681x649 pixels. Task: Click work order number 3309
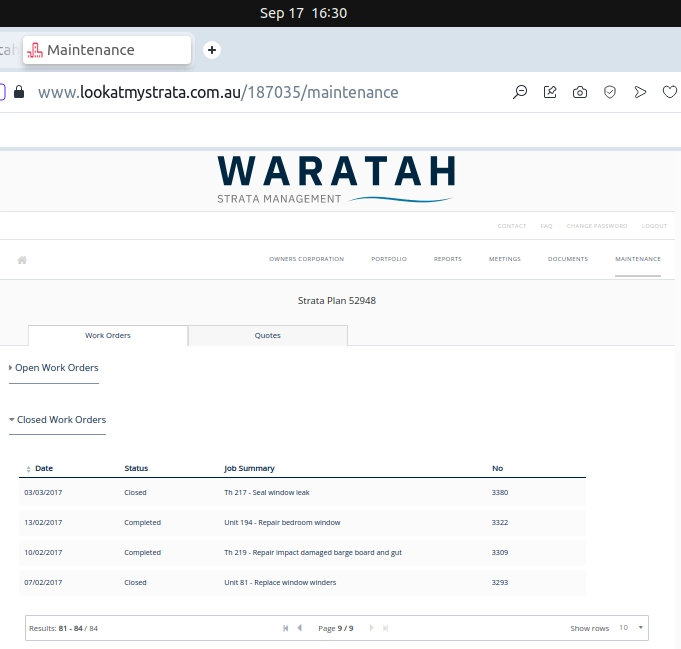pyautogui.click(x=500, y=553)
